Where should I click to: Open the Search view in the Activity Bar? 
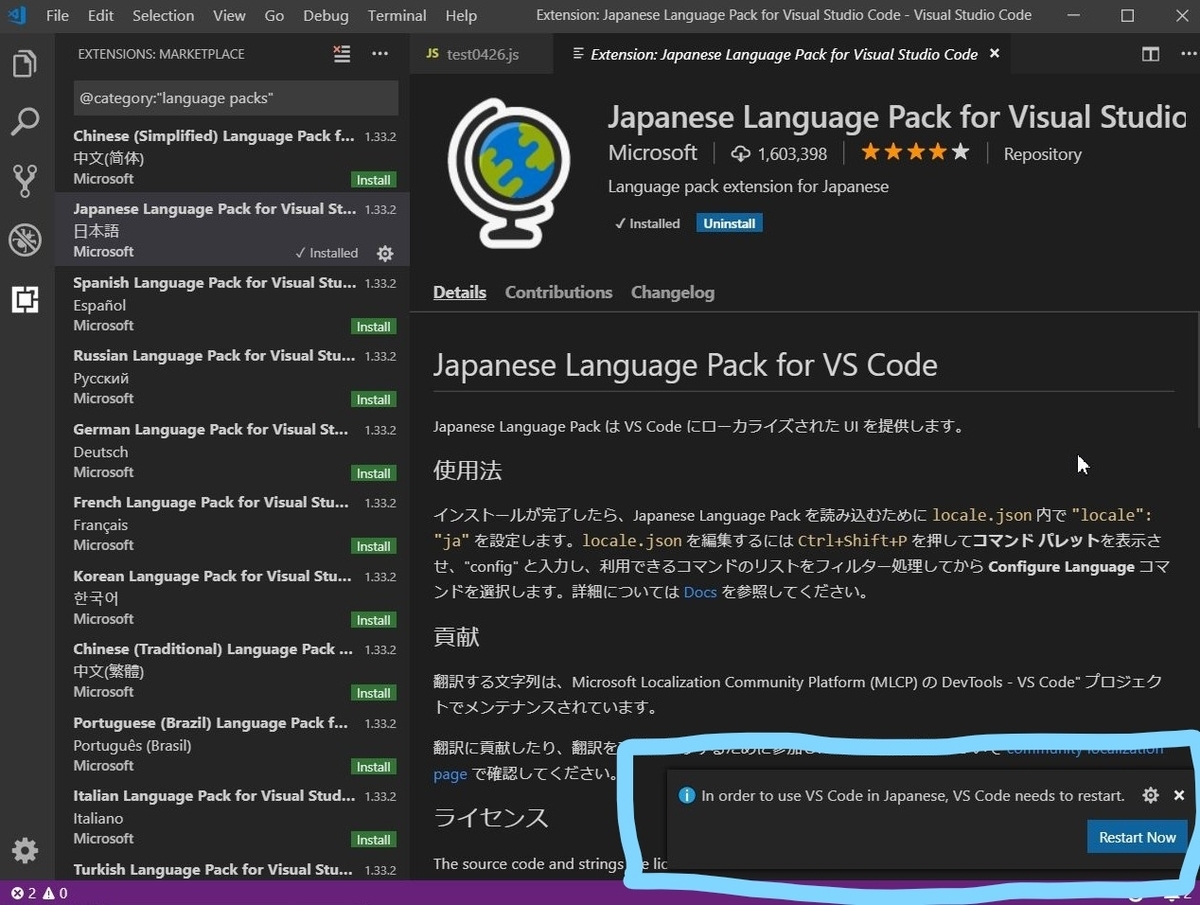[25, 121]
